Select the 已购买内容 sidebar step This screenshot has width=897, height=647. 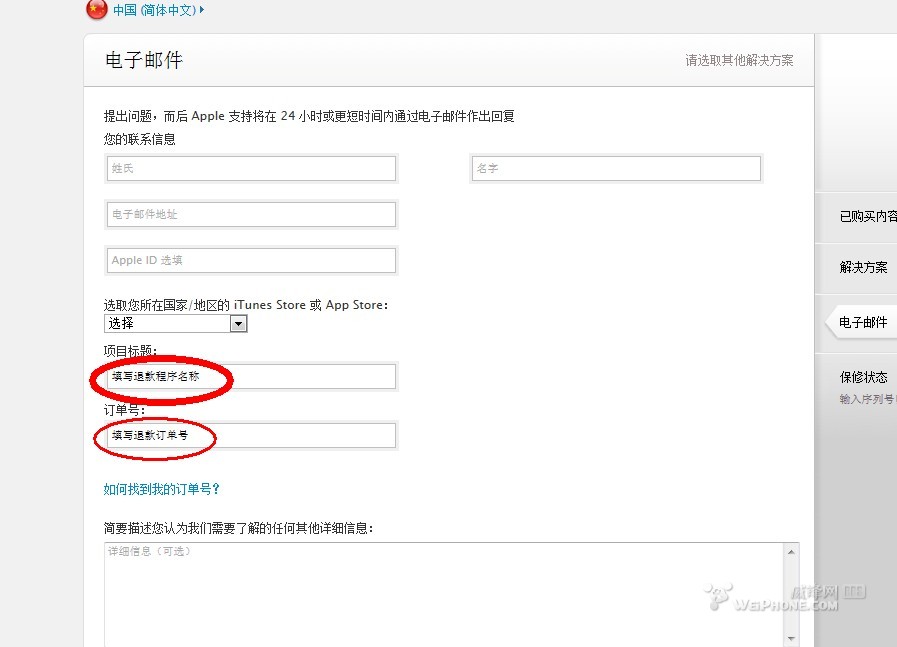pos(868,216)
